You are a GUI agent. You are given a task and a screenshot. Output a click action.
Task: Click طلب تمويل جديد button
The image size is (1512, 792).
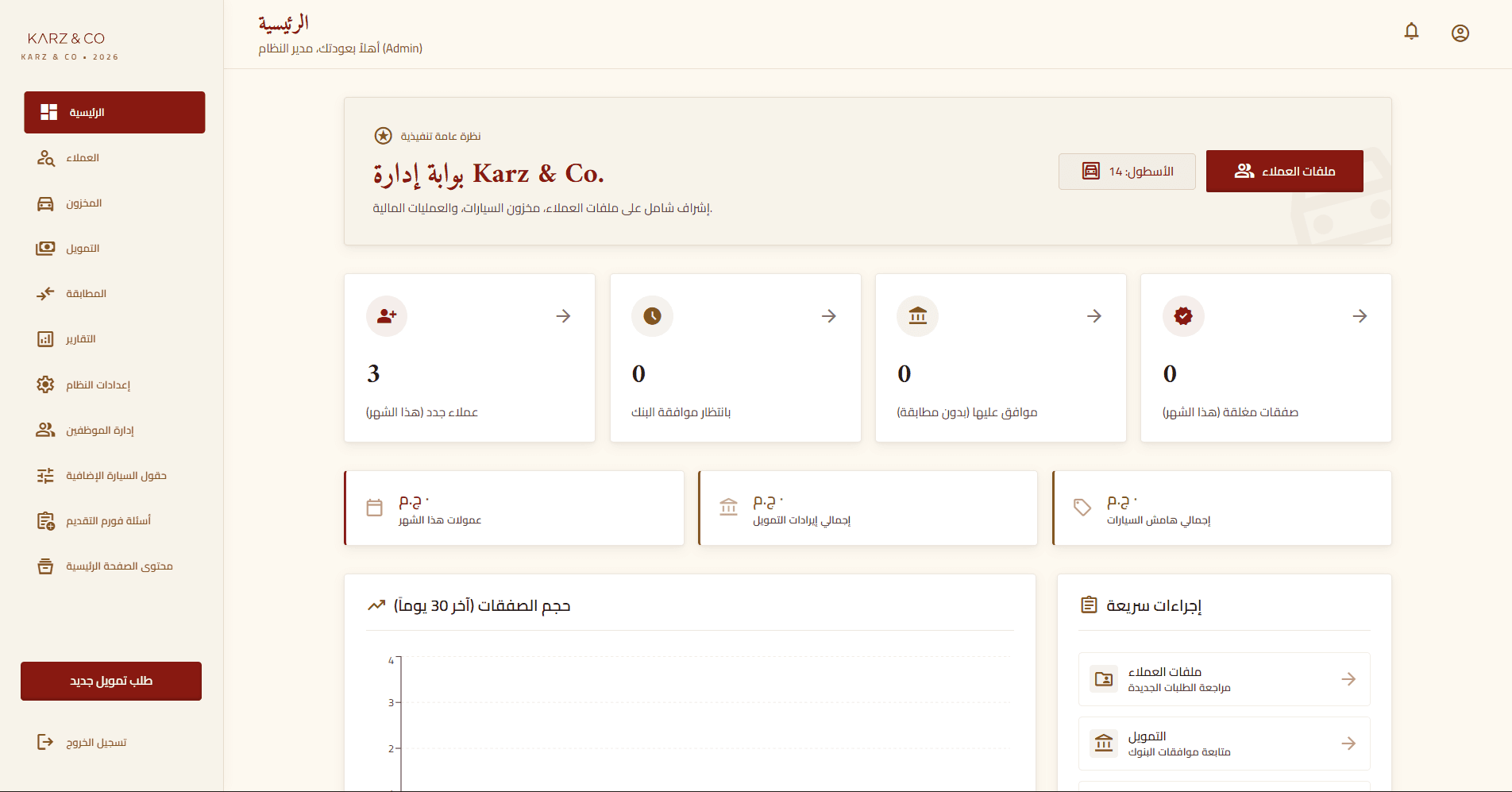[x=111, y=681]
